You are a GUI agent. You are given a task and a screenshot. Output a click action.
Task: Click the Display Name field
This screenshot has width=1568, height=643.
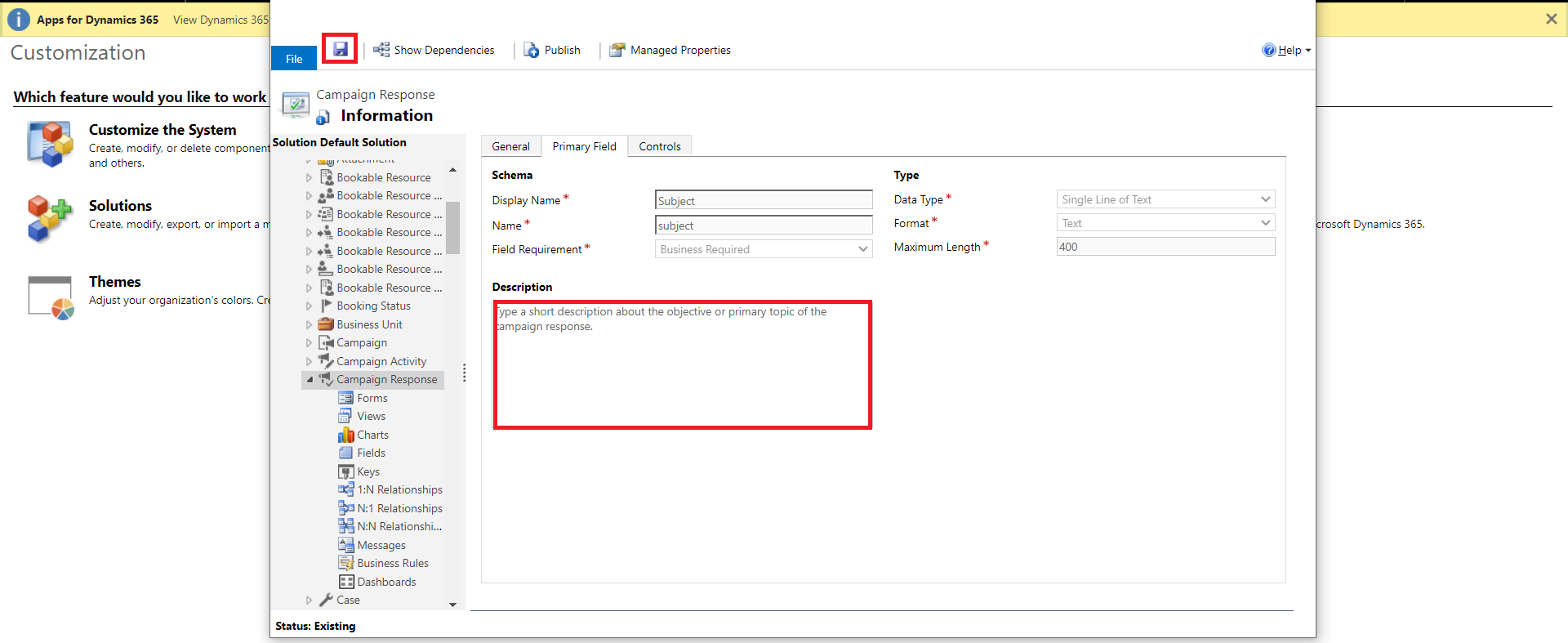764,201
